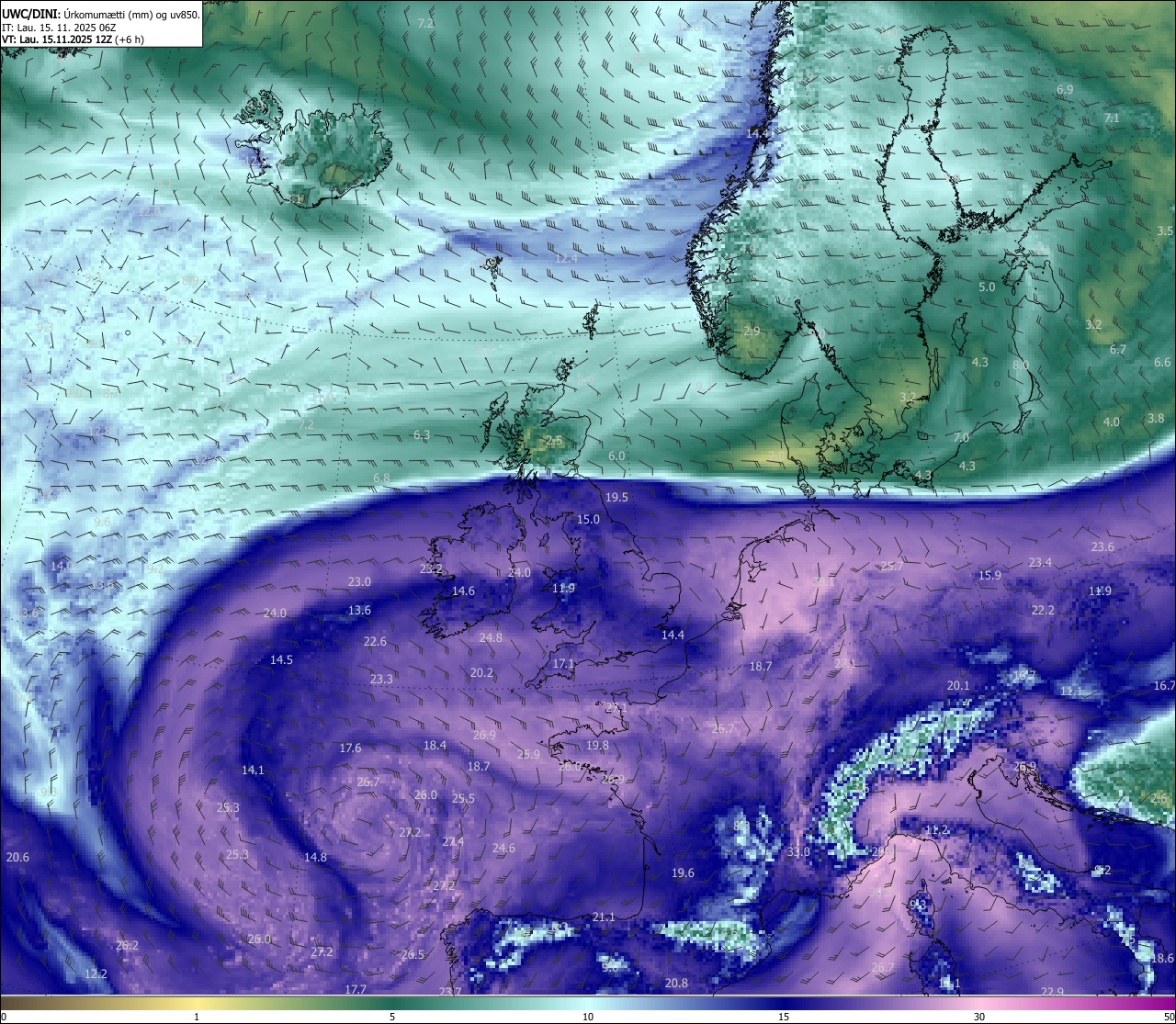Click the 4.0 value near the right edge
Viewport: 1176px width, 1024px height.
(x=1112, y=422)
